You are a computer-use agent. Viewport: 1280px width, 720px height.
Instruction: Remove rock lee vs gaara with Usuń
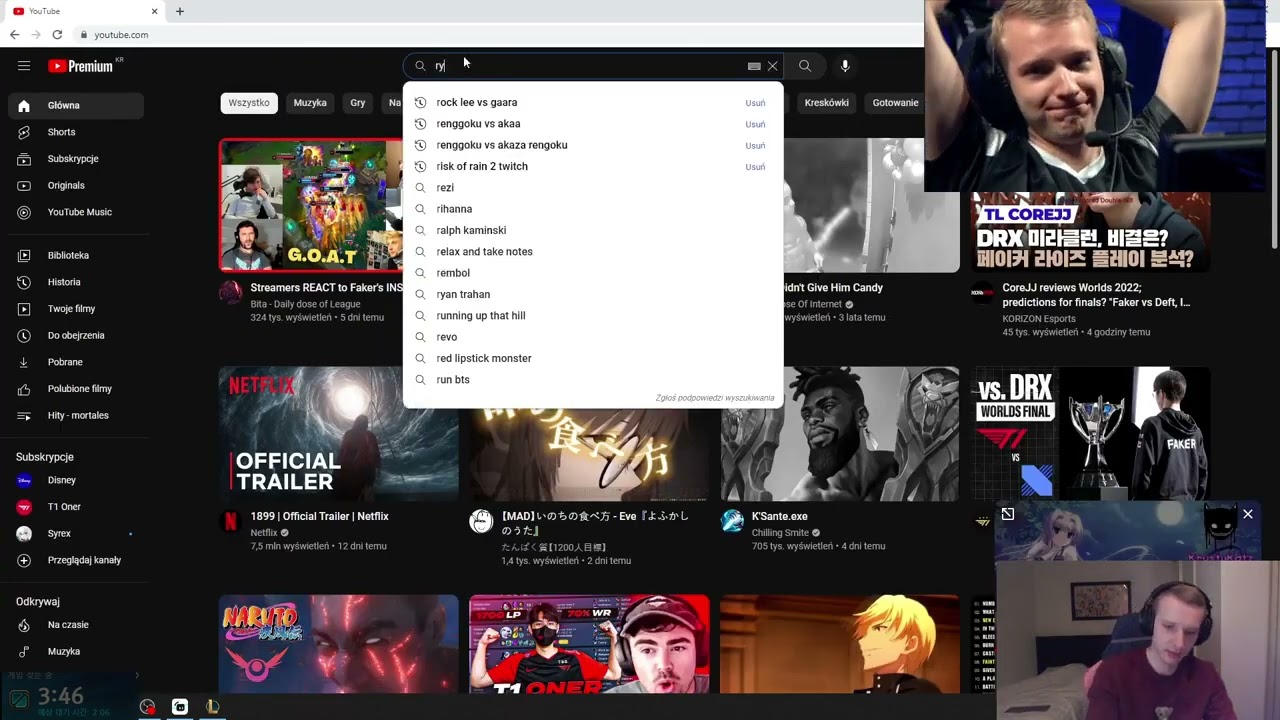755,103
